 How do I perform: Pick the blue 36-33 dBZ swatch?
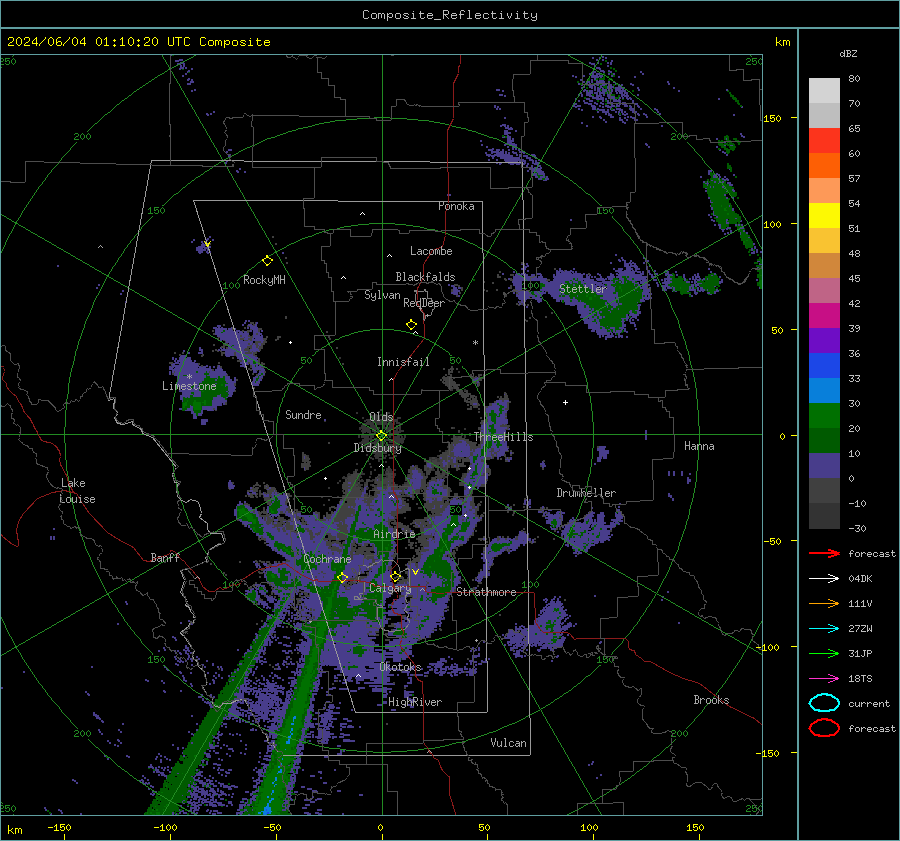(824, 366)
